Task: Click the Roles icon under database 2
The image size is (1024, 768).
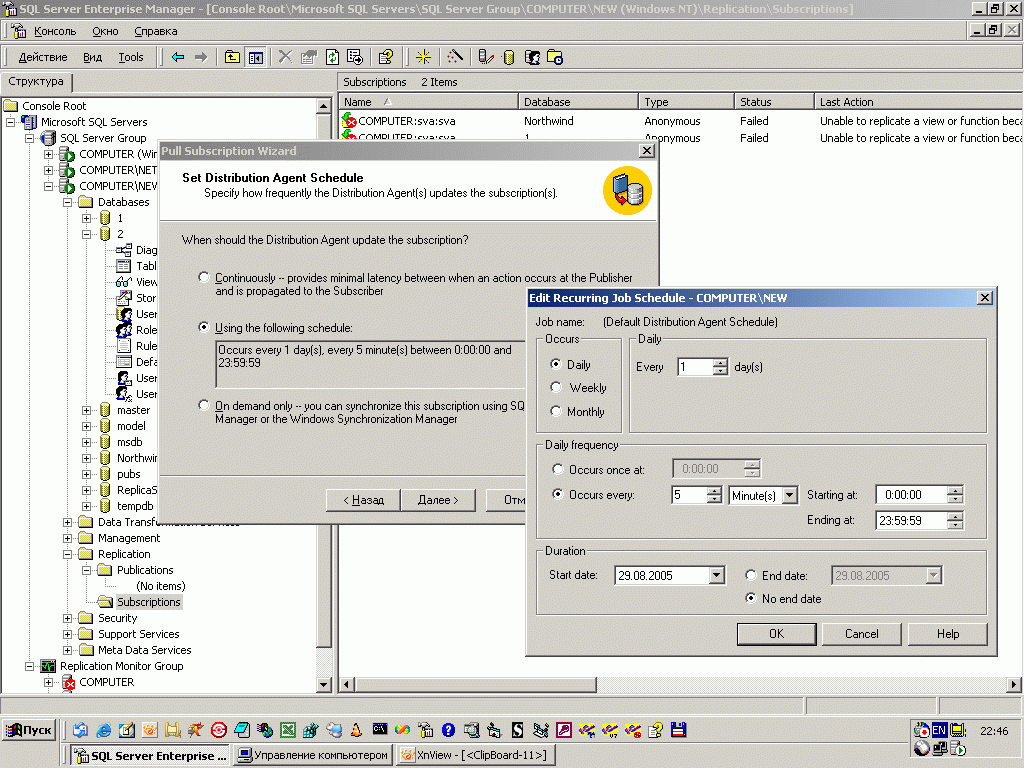Action: [123, 330]
